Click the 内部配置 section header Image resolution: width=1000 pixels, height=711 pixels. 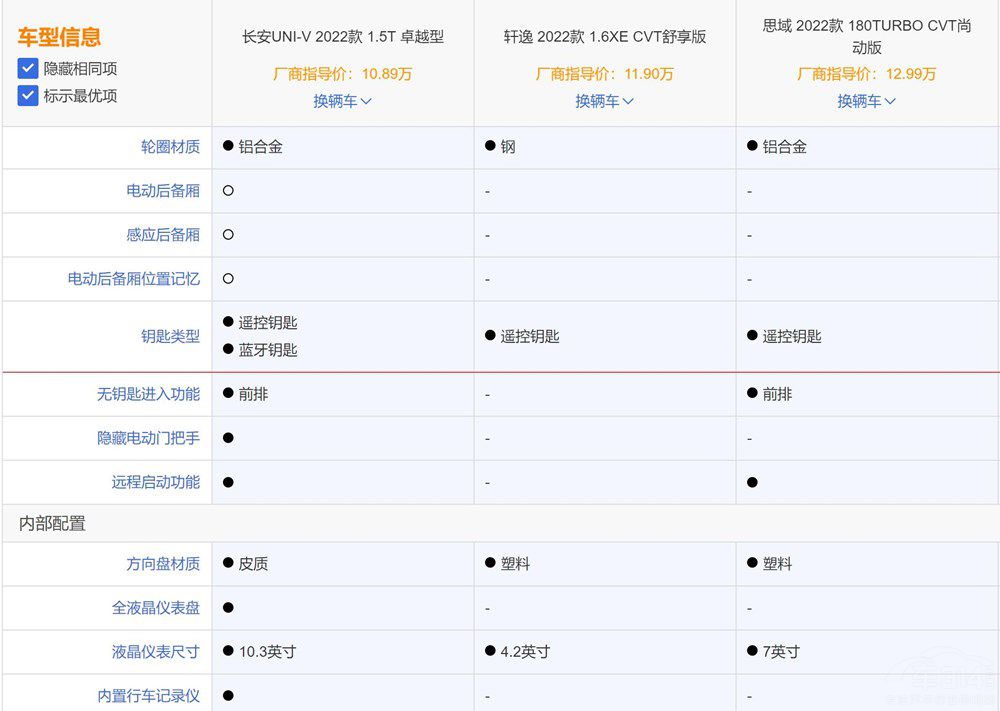[x=52, y=524]
